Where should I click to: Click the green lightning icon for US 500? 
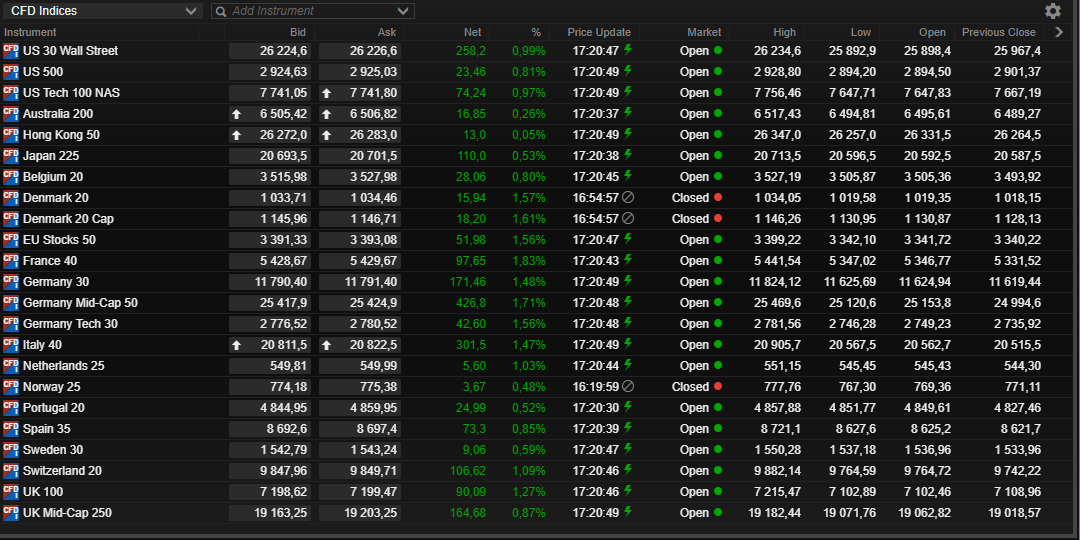pyautogui.click(x=628, y=71)
